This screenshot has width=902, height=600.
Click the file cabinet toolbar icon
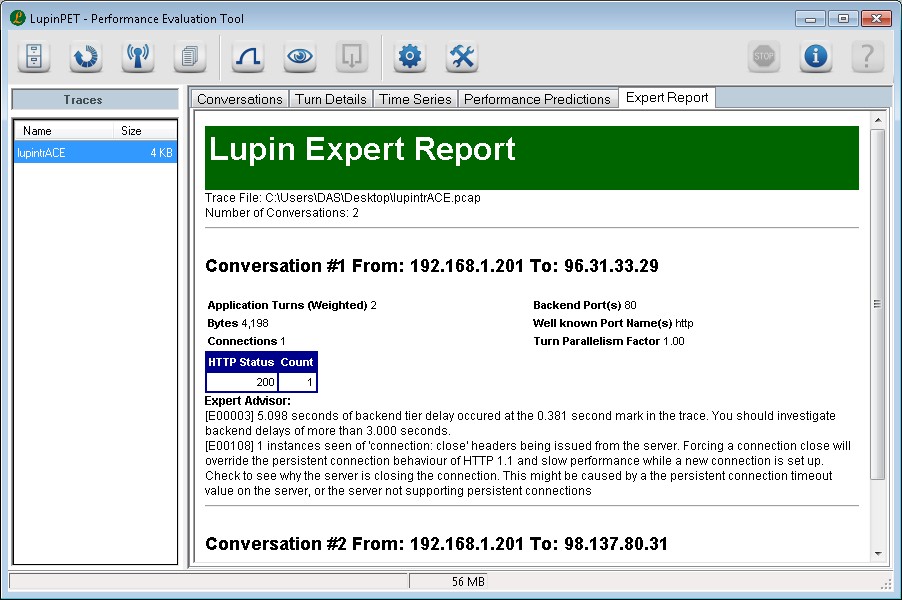(x=34, y=56)
